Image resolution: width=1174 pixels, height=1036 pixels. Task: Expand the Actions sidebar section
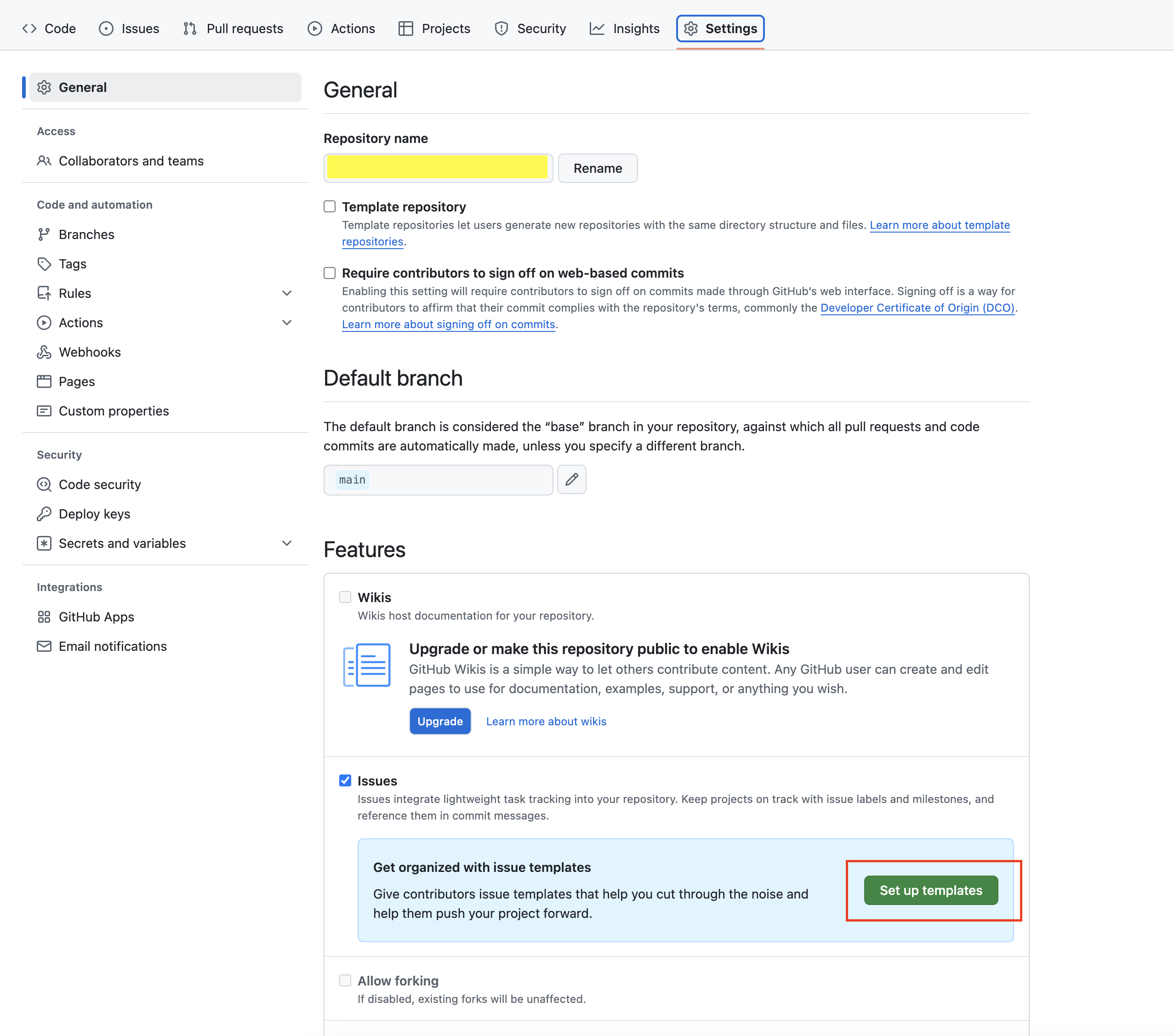(x=287, y=322)
